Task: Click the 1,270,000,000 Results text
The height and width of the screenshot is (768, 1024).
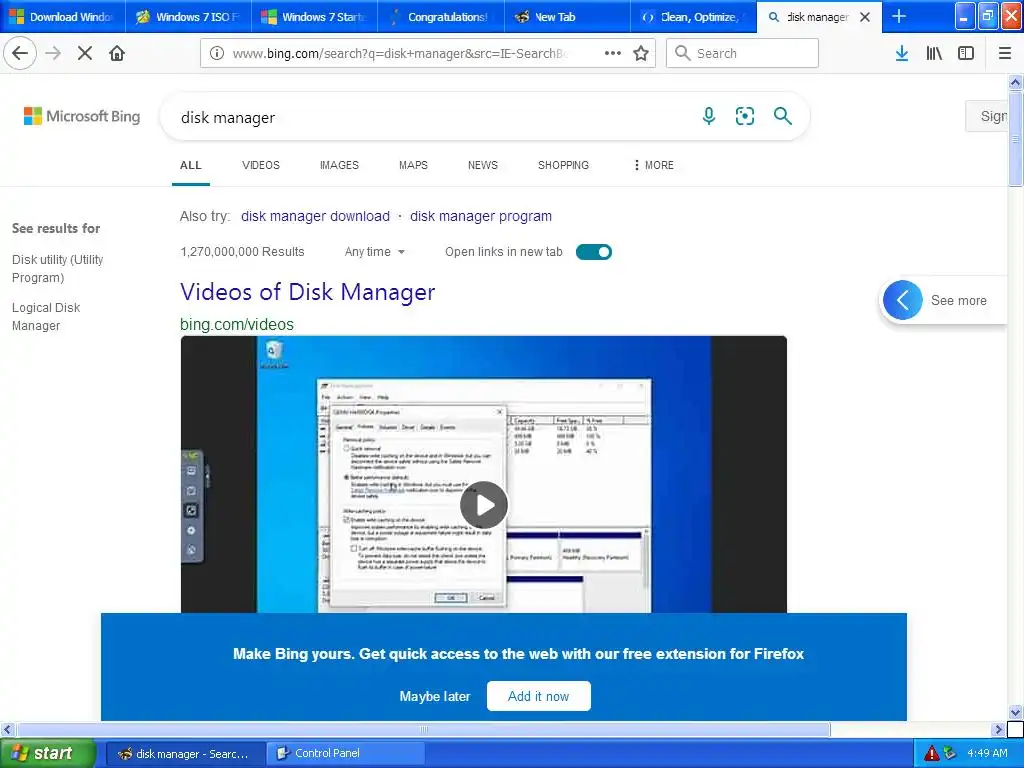Action: [242, 252]
